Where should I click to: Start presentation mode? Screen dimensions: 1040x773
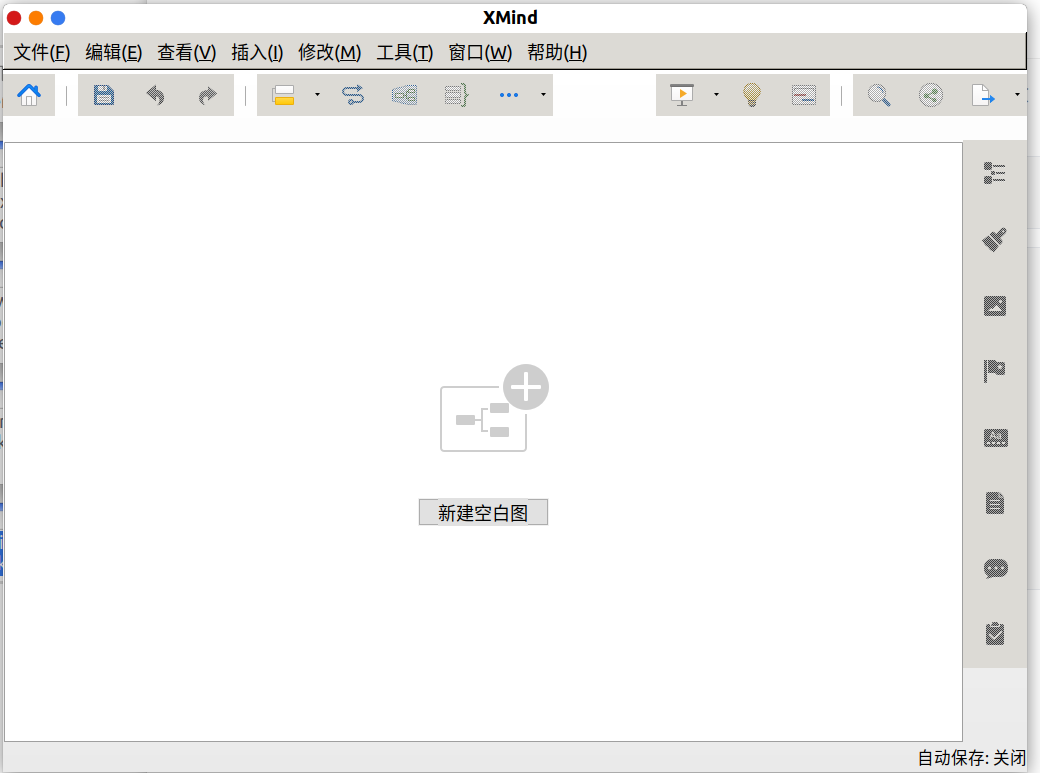click(682, 95)
